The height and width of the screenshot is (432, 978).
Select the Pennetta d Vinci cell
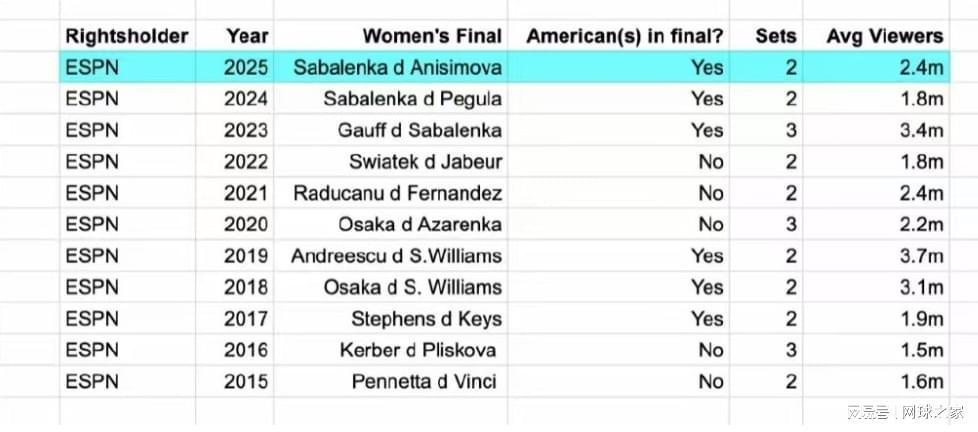[423, 381]
